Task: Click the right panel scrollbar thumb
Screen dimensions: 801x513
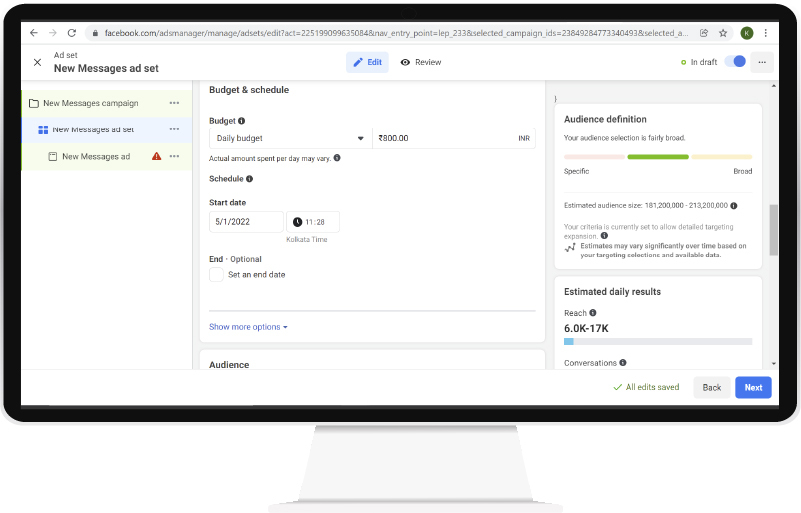Action: point(773,230)
